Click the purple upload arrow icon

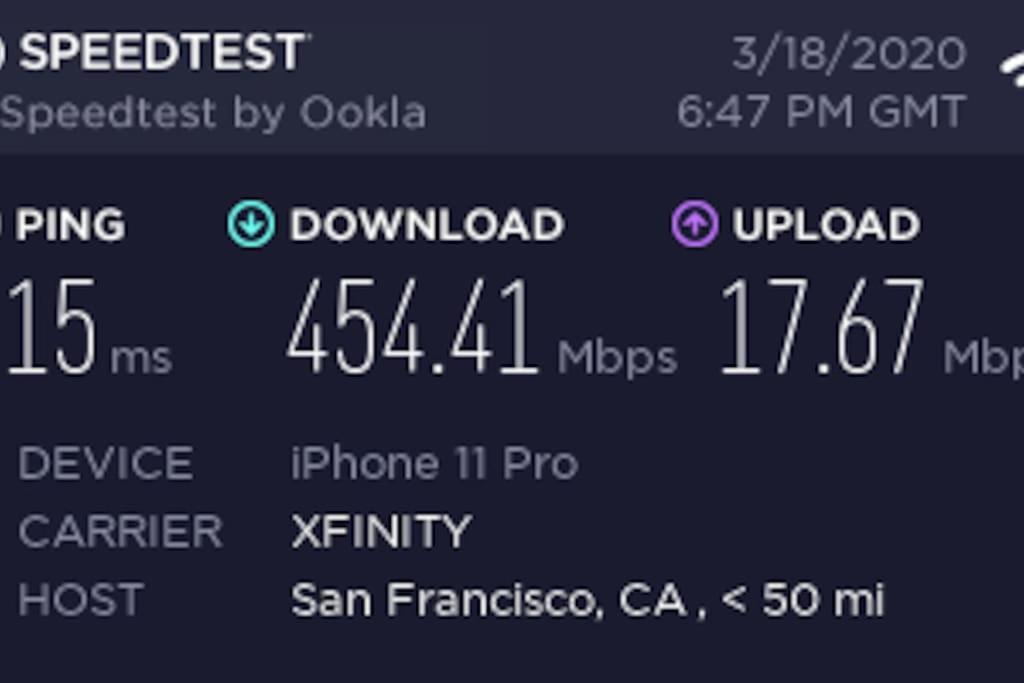695,224
